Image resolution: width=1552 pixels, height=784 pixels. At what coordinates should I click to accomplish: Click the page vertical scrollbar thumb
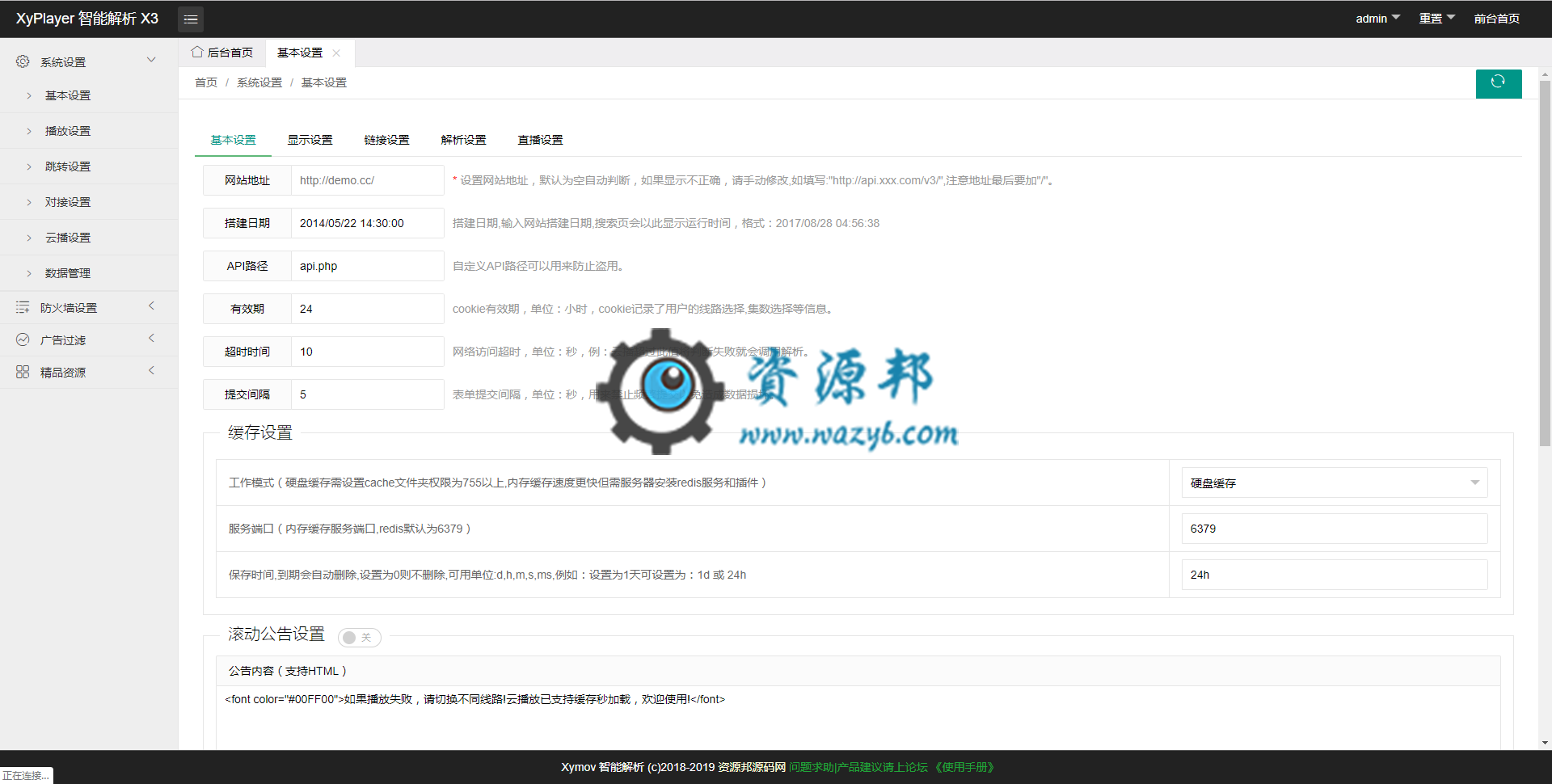[x=1545, y=263]
